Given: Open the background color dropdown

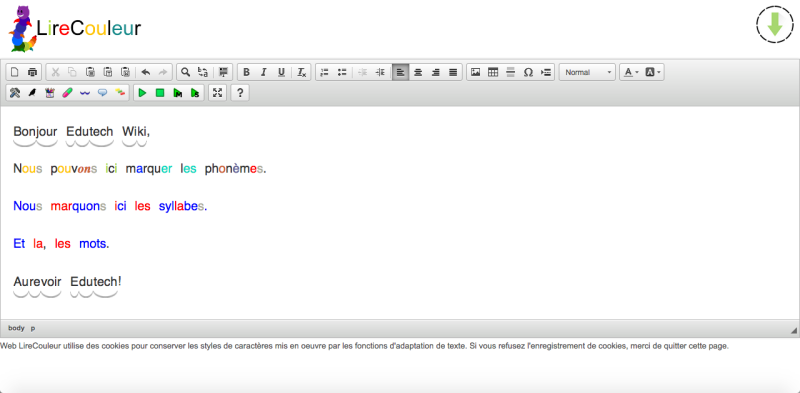Looking at the screenshot, I should (653, 72).
